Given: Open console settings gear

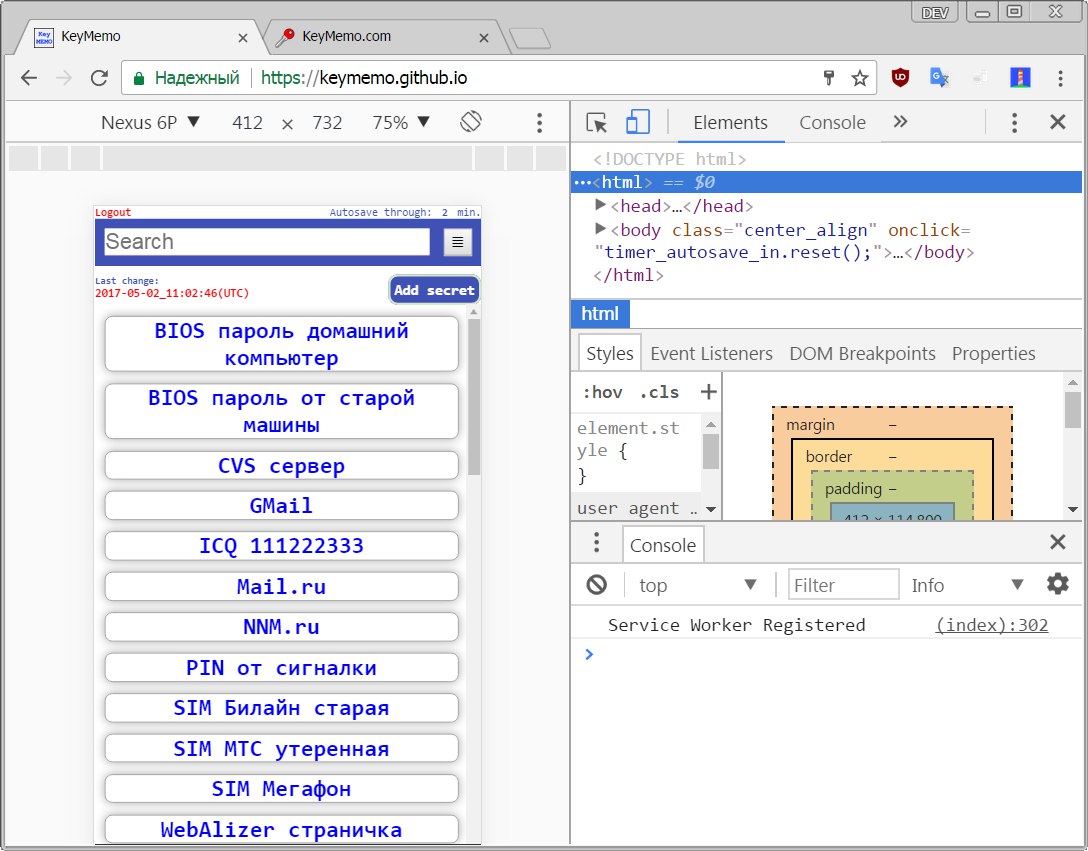Looking at the screenshot, I should (x=1057, y=584).
